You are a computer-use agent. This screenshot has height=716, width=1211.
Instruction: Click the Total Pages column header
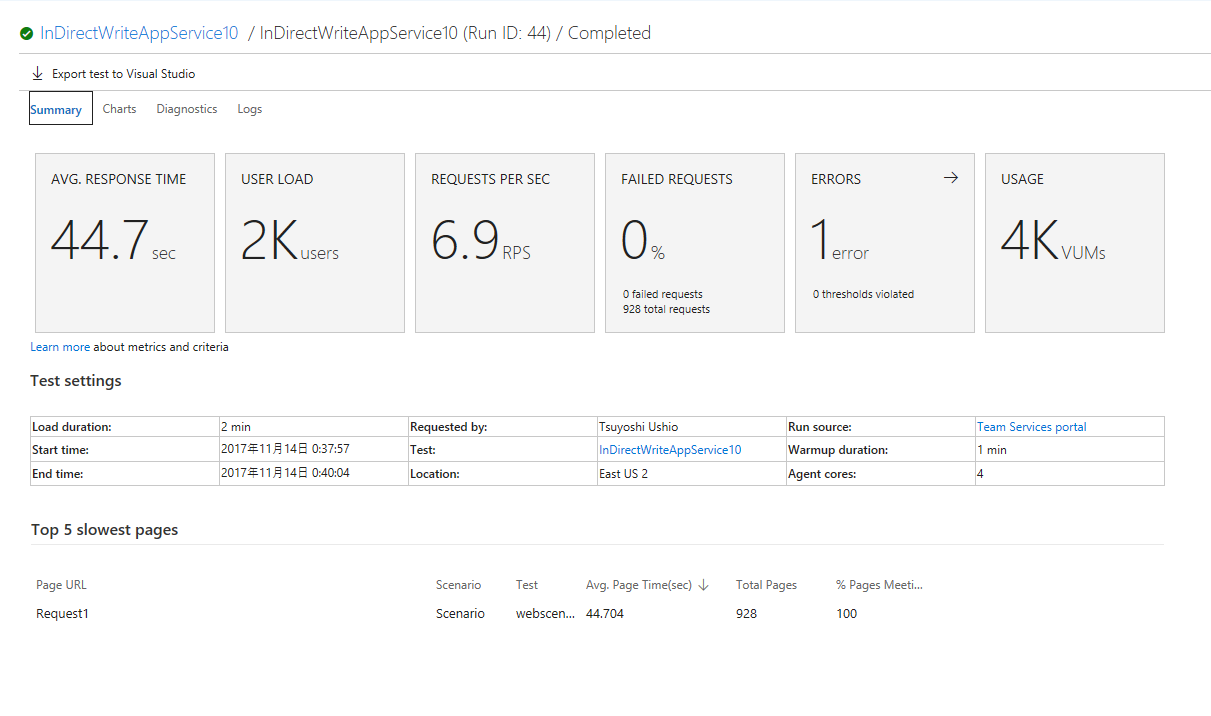click(x=766, y=585)
